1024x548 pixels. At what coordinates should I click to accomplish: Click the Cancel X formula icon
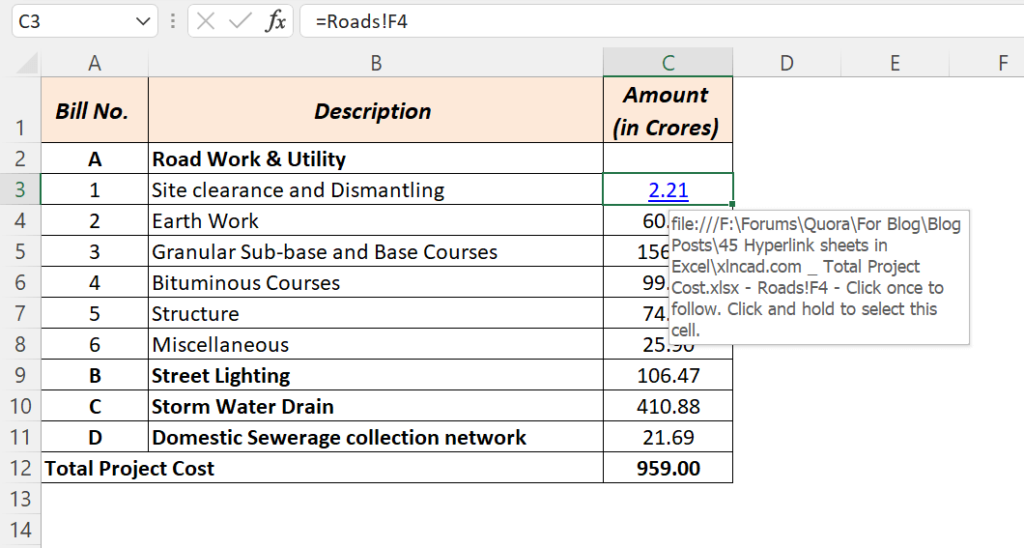tap(206, 22)
